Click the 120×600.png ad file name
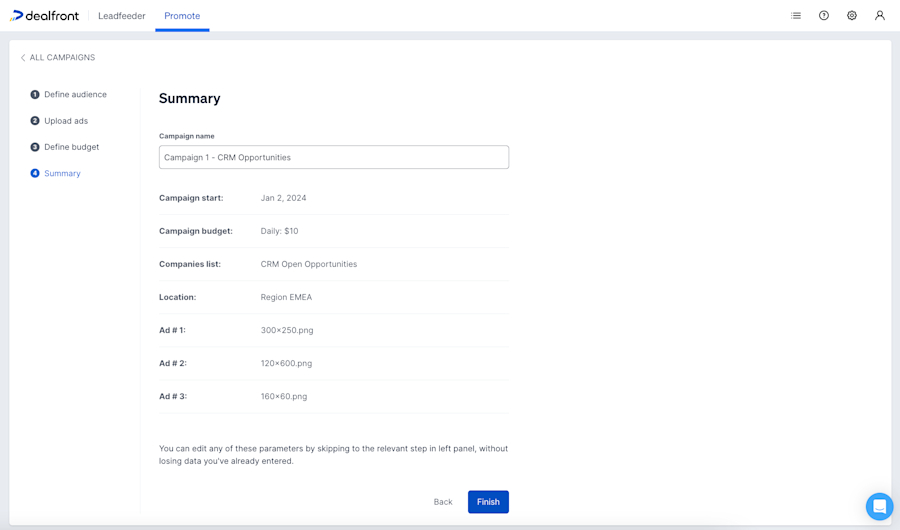900x530 pixels. 286,363
